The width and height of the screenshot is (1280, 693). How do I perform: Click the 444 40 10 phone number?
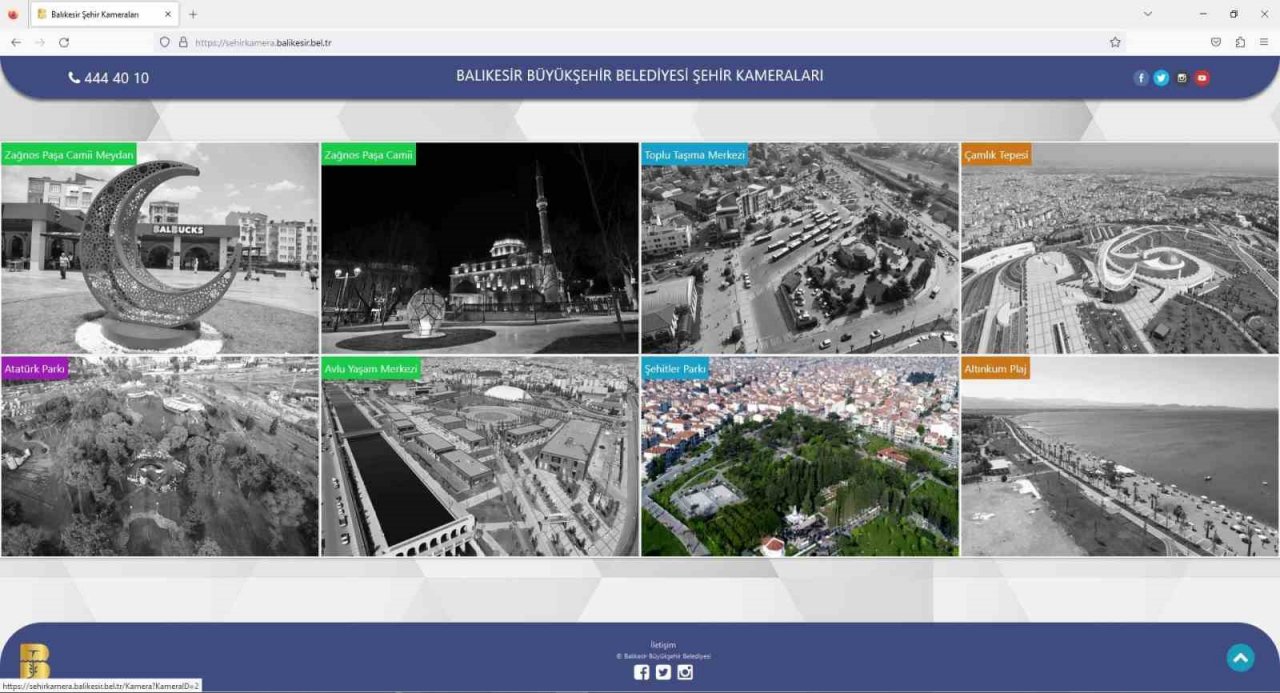(108, 77)
